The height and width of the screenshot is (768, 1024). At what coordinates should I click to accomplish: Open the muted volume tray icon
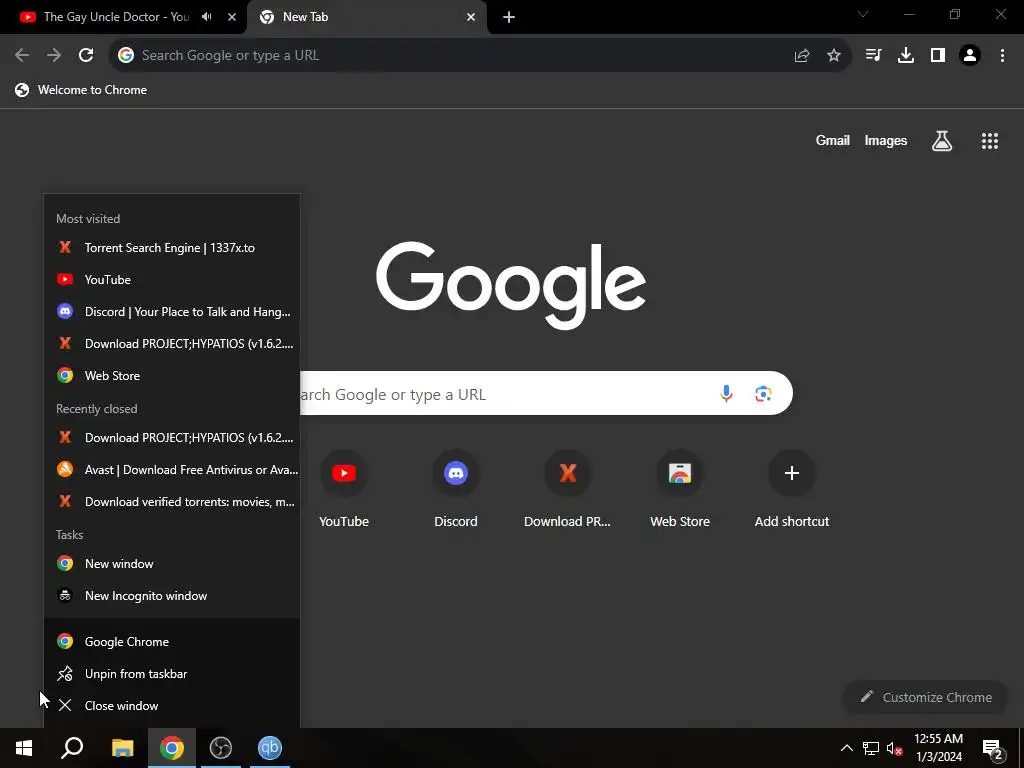pyautogui.click(x=895, y=748)
